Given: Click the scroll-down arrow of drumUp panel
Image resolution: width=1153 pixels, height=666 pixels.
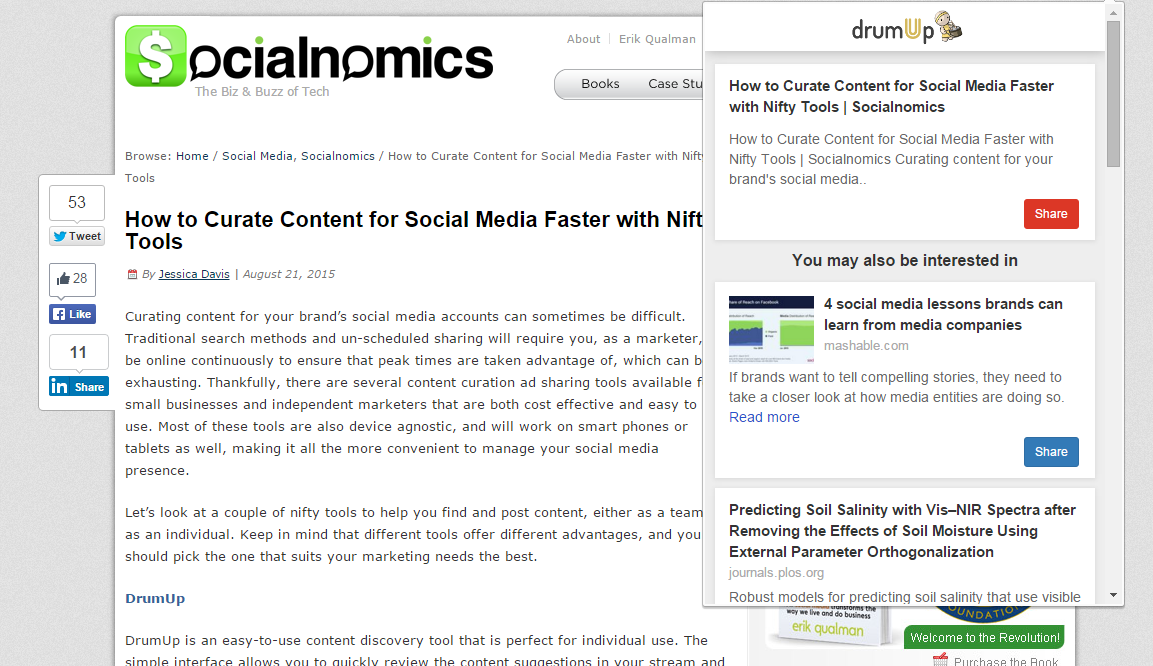Looking at the screenshot, I should point(1113,595).
